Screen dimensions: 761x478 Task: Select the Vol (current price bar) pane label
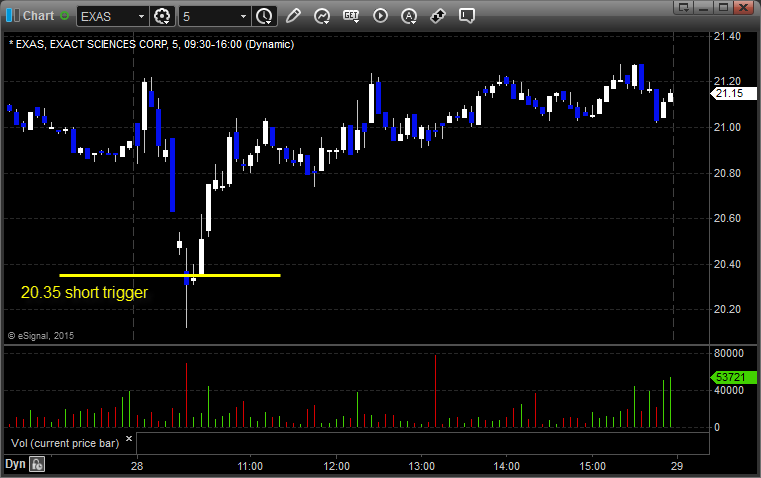tap(65, 443)
